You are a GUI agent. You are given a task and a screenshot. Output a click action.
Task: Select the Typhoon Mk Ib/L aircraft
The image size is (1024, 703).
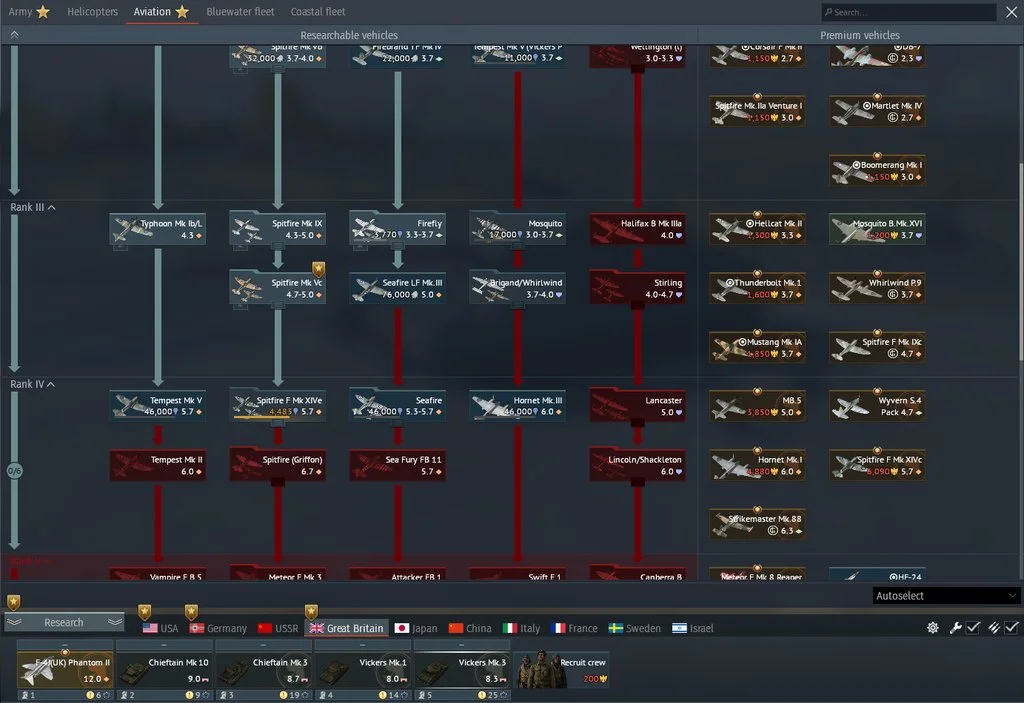[x=157, y=229]
